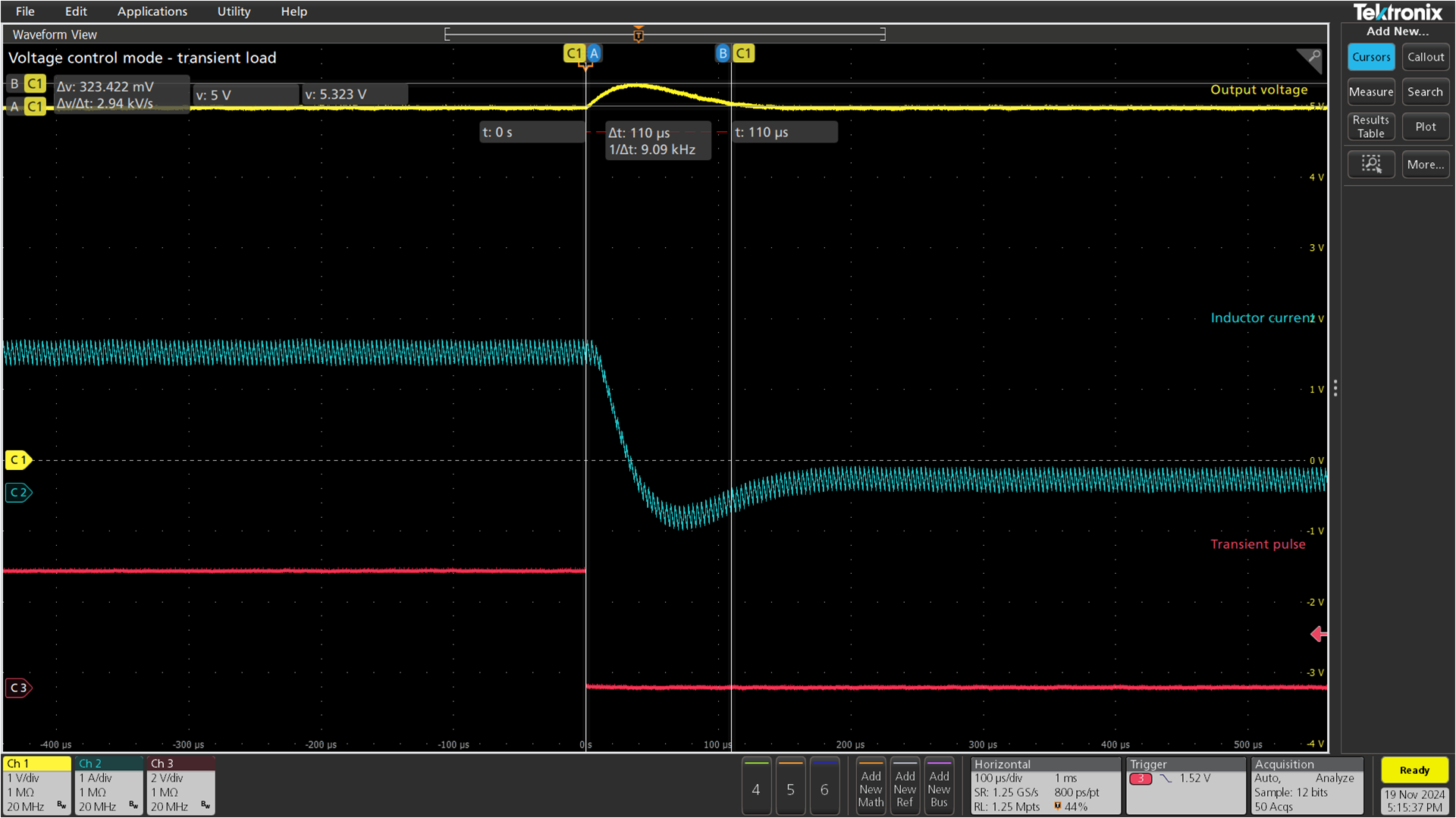This screenshot has height=818, width=1456.
Task: Click the Tektronix logo
Action: (1398, 12)
